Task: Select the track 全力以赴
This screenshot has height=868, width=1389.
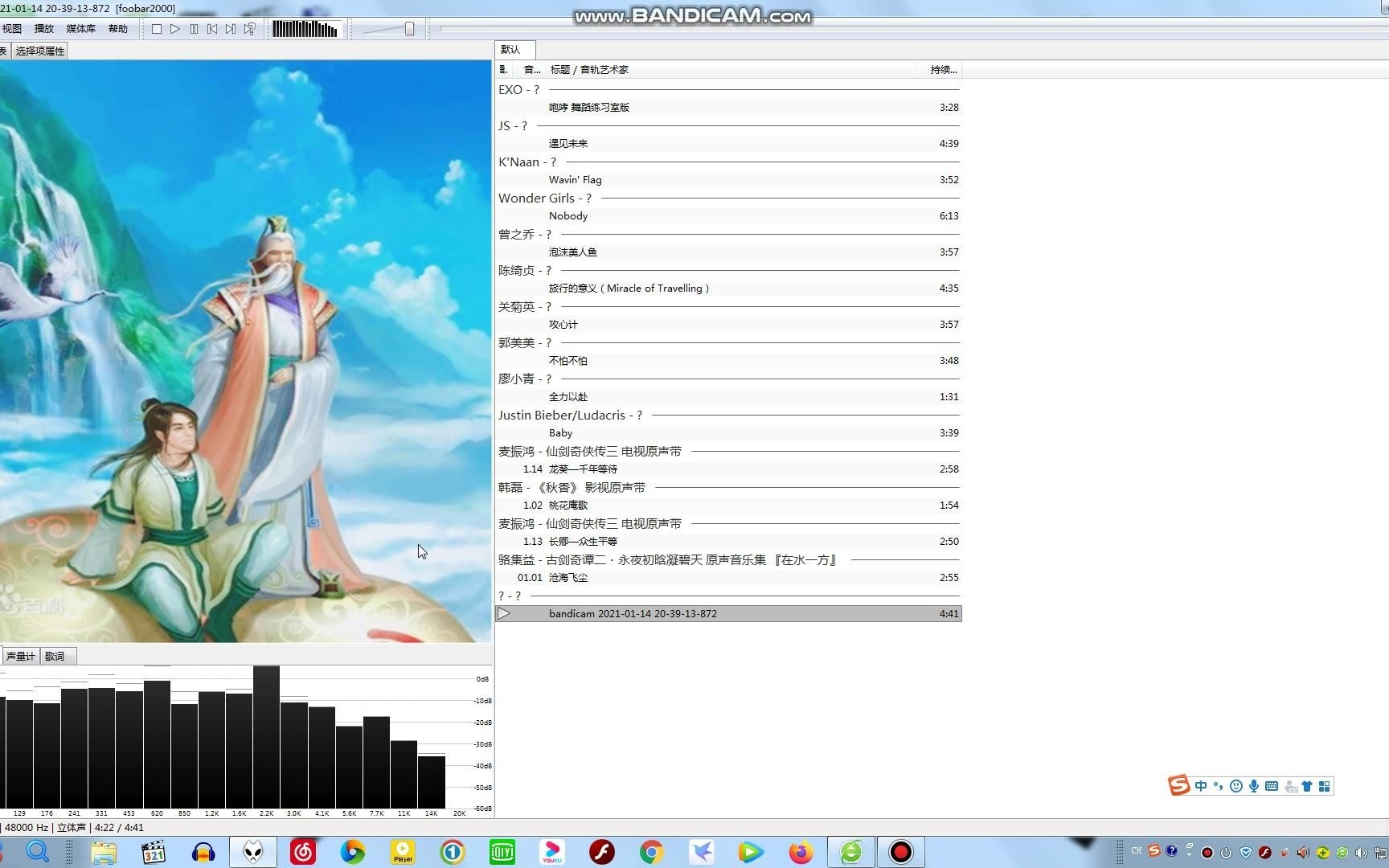Action: coord(728,397)
